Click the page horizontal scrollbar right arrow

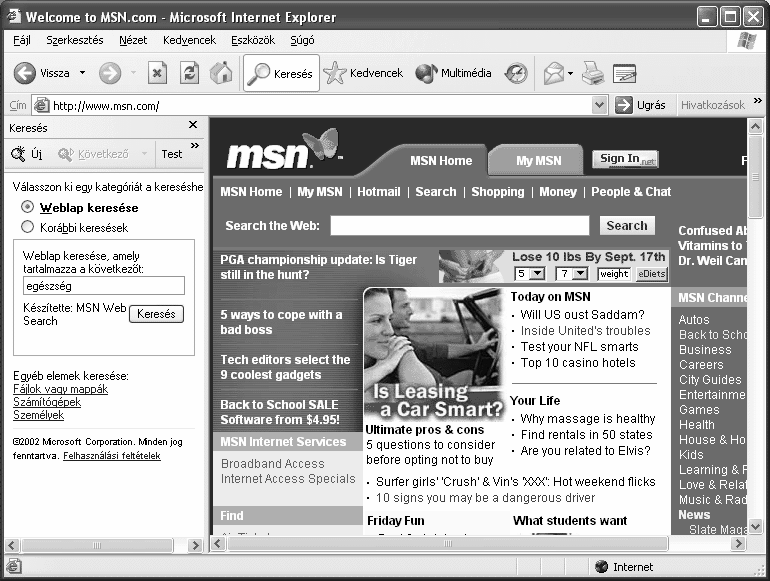(738, 544)
